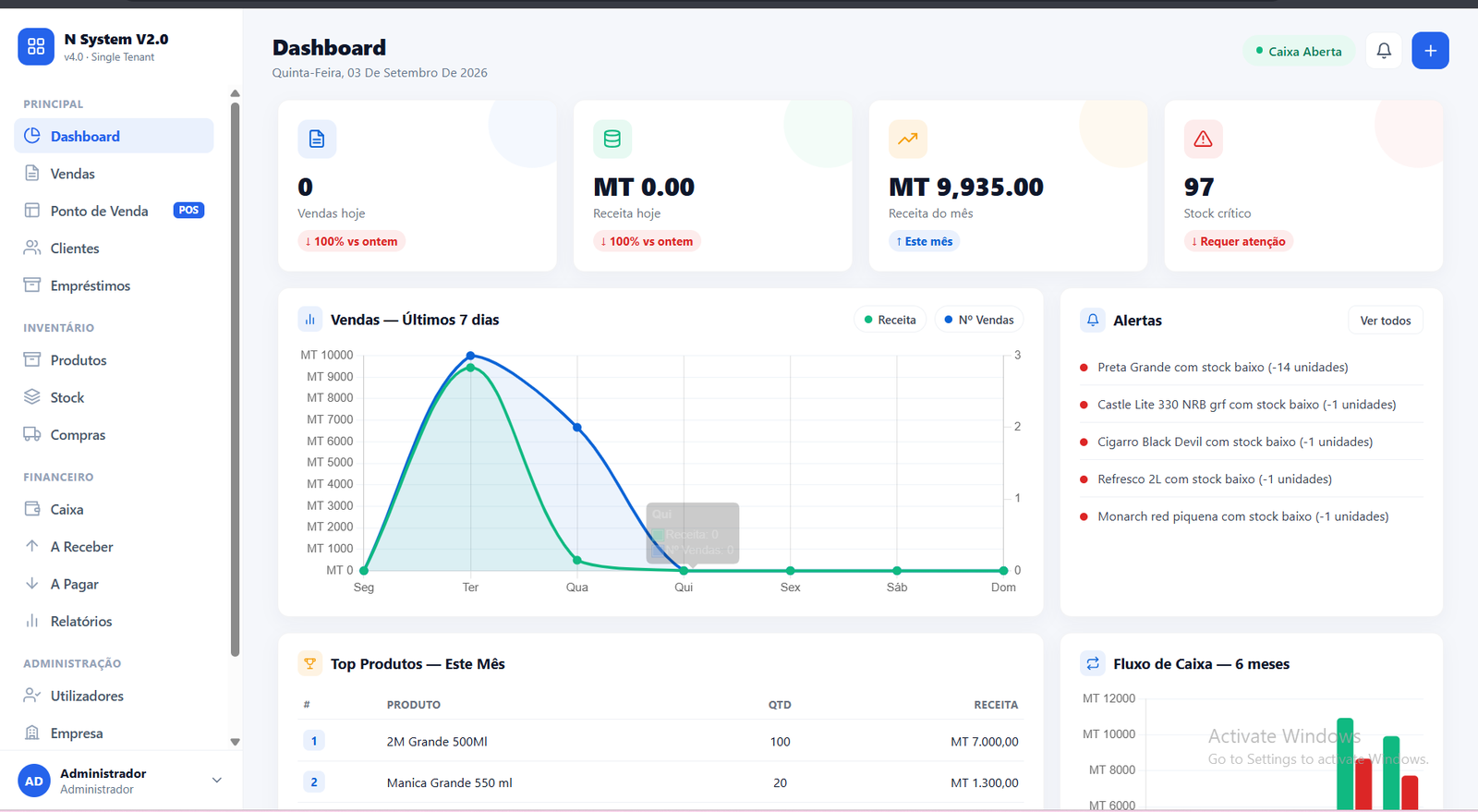Click the Compras truck icon in sidebar

(32, 434)
